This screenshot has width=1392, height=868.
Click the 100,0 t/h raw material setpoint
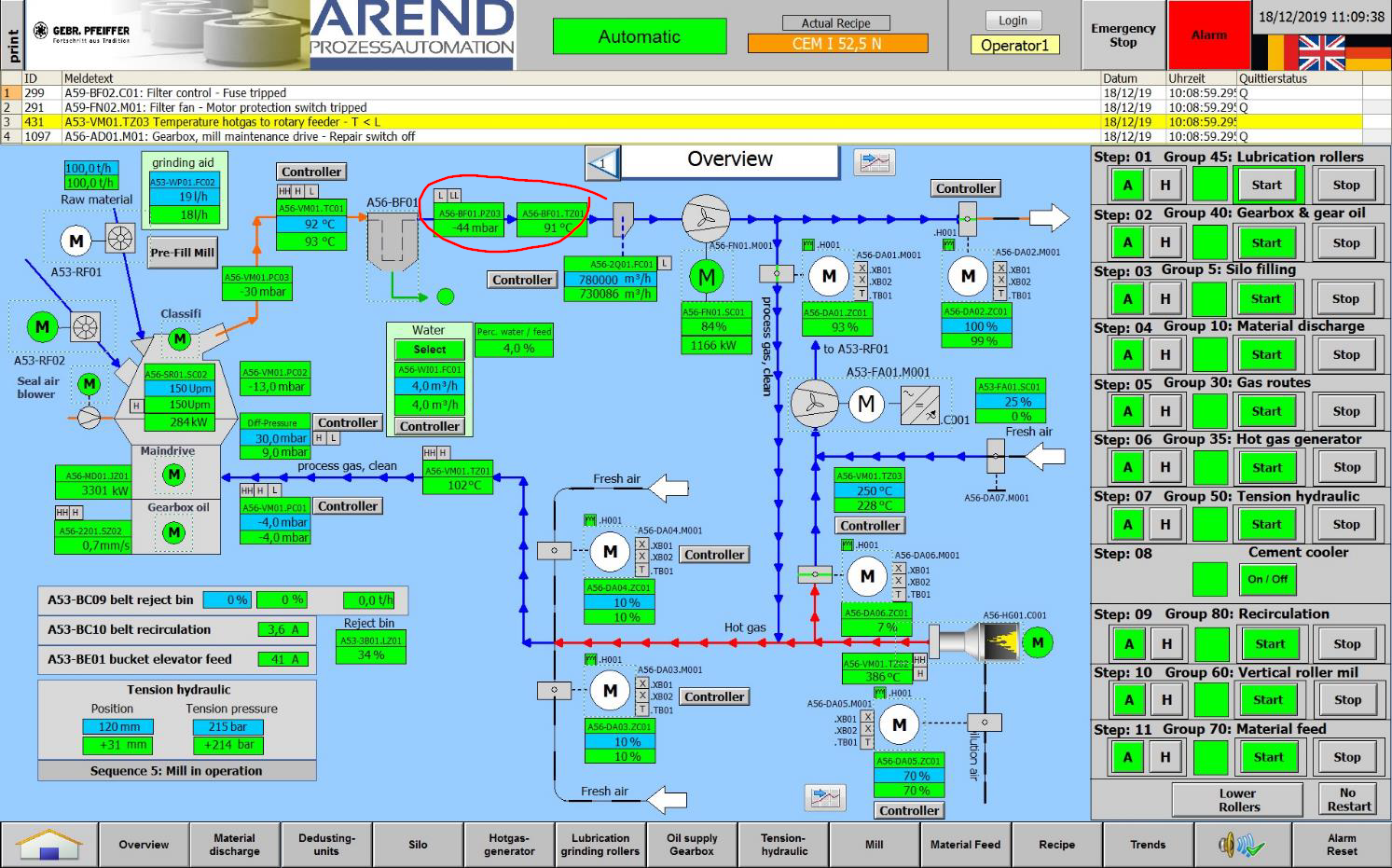[90, 168]
